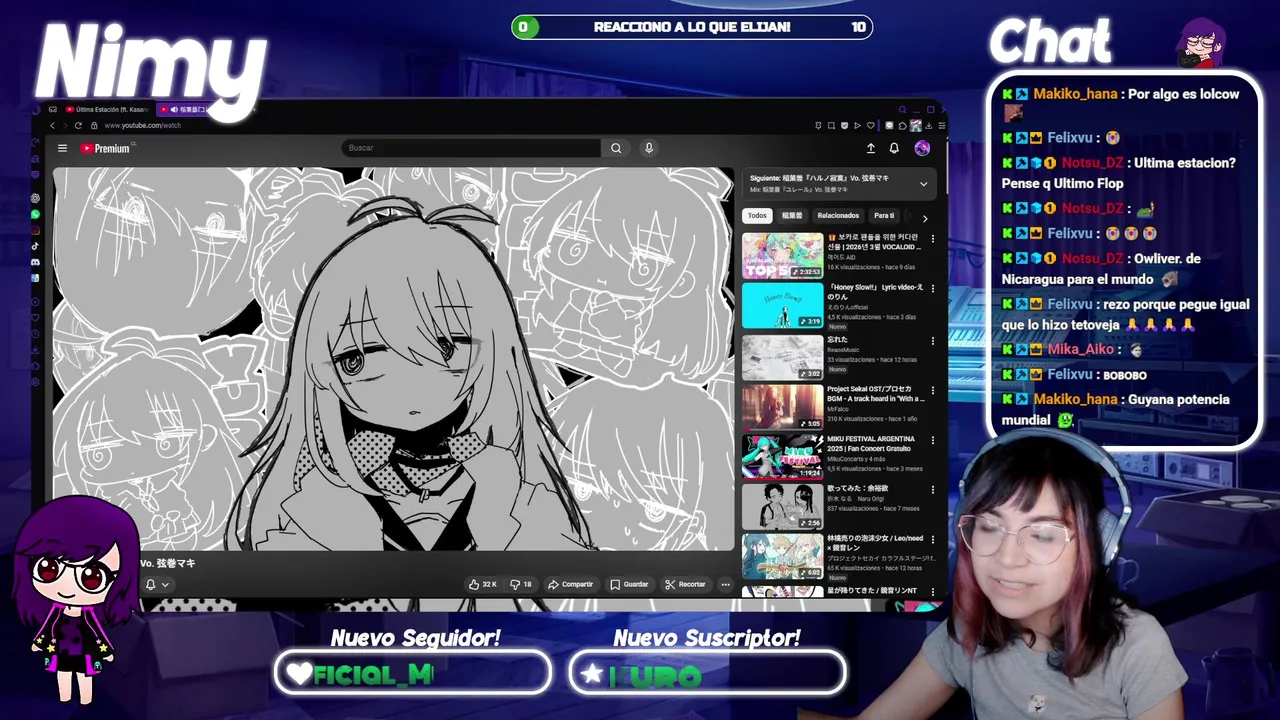Screen dimensions: 1280x720
Task: Reload the page with the refresh icon
Action: [78, 125]
